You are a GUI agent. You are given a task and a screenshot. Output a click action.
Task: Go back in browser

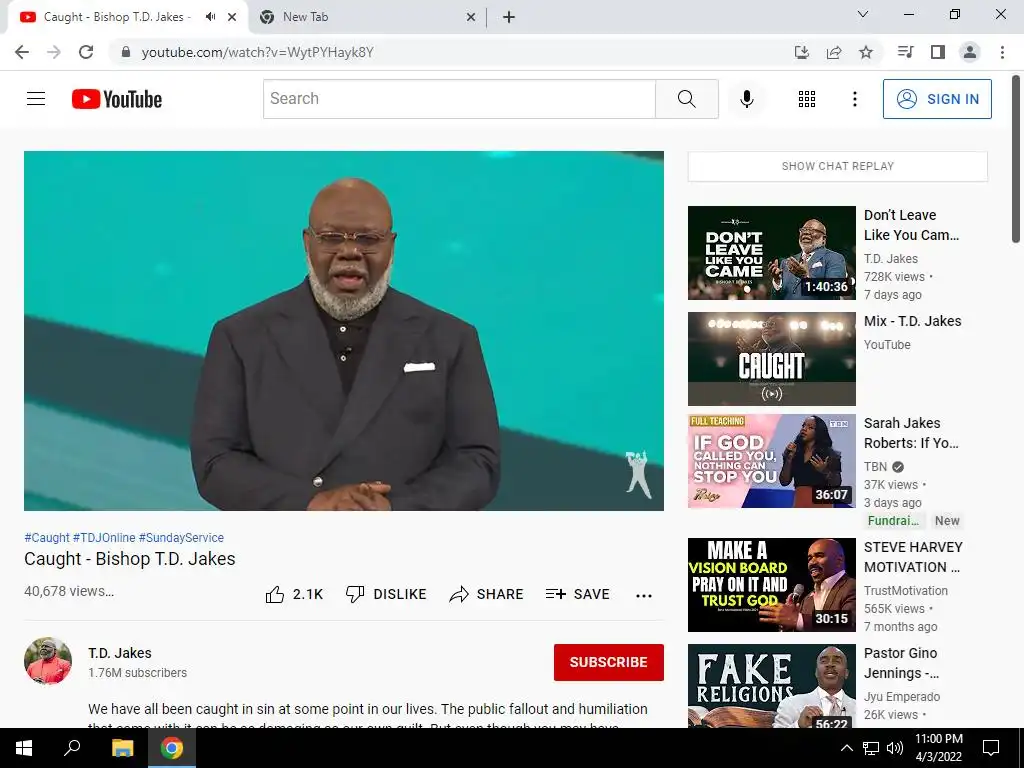point(22,52)
